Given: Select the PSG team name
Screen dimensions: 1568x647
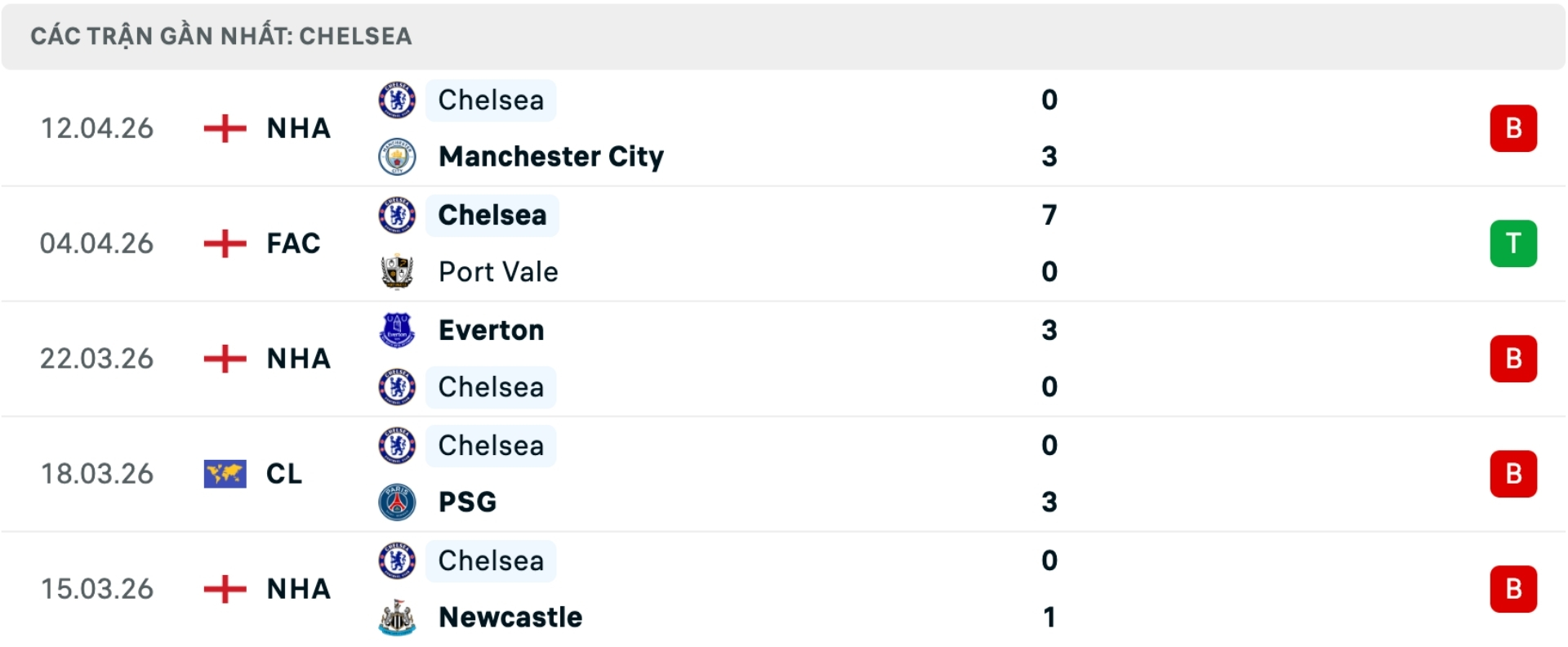Looking at the screenshot, I should [x=467, y=502].
